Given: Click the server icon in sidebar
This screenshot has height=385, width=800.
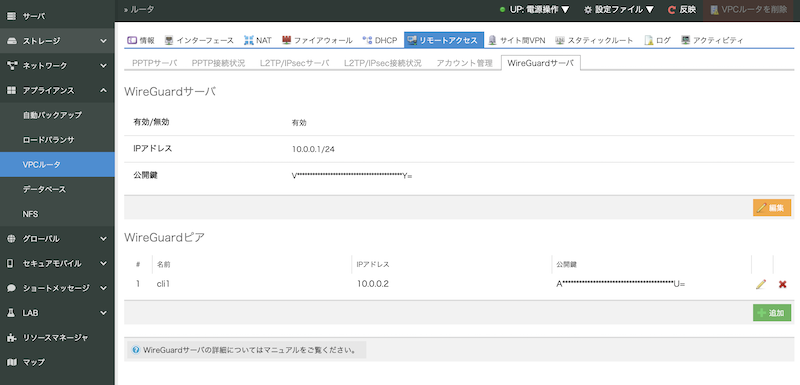Looking at the screenshot, I should 11,16.
